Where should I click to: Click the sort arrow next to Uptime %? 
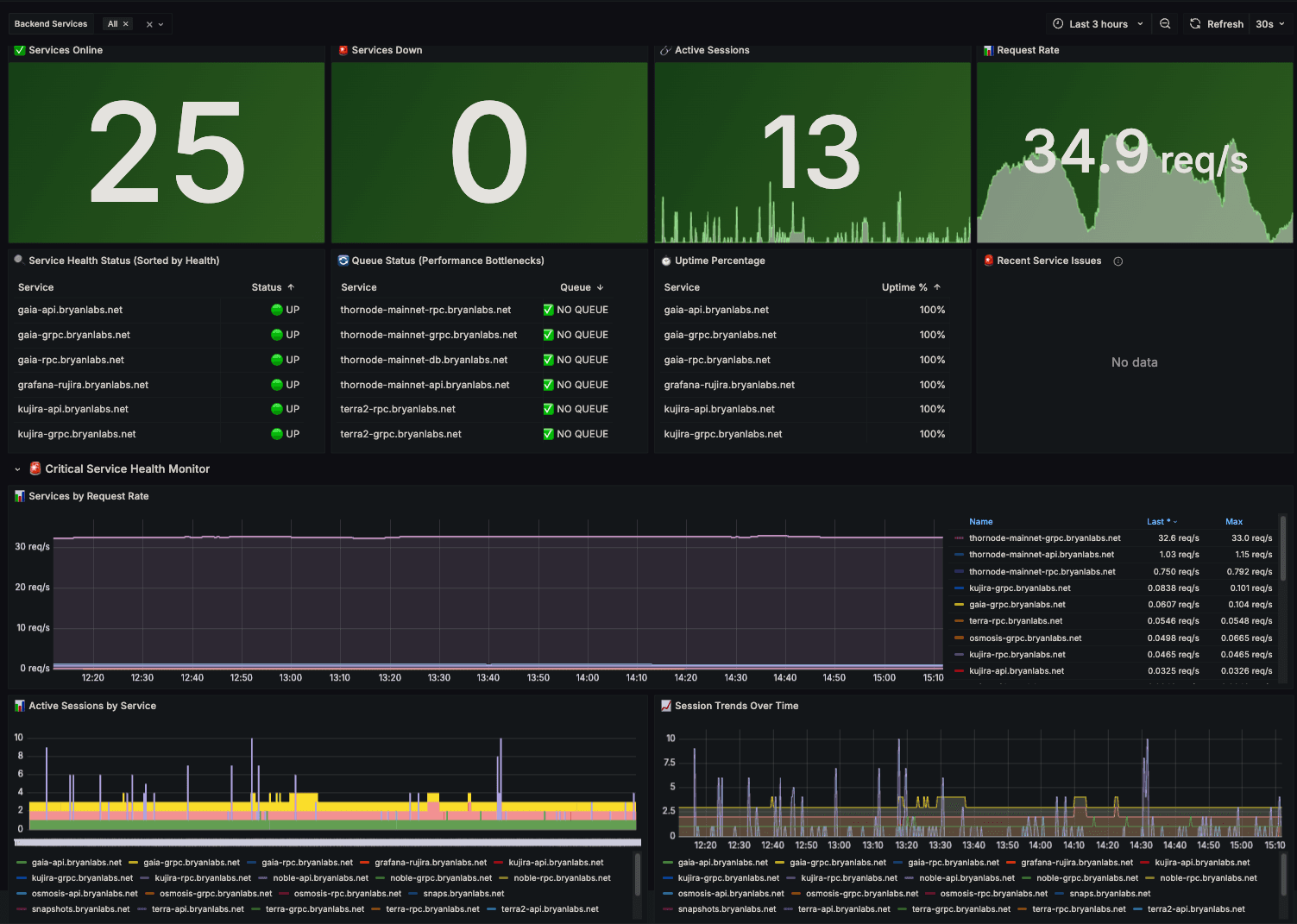937,287
